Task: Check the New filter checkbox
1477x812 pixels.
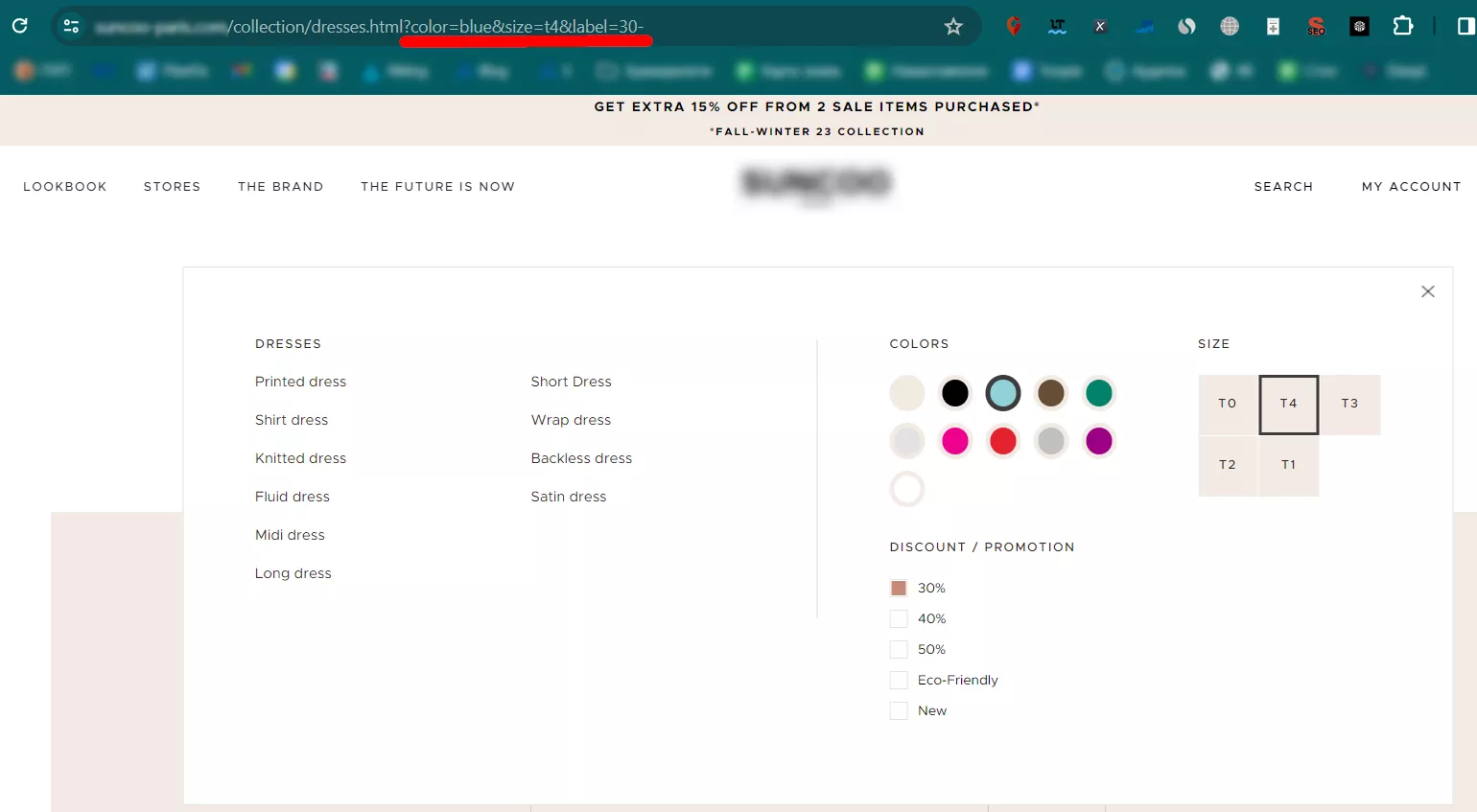Action: coord(899,710)
